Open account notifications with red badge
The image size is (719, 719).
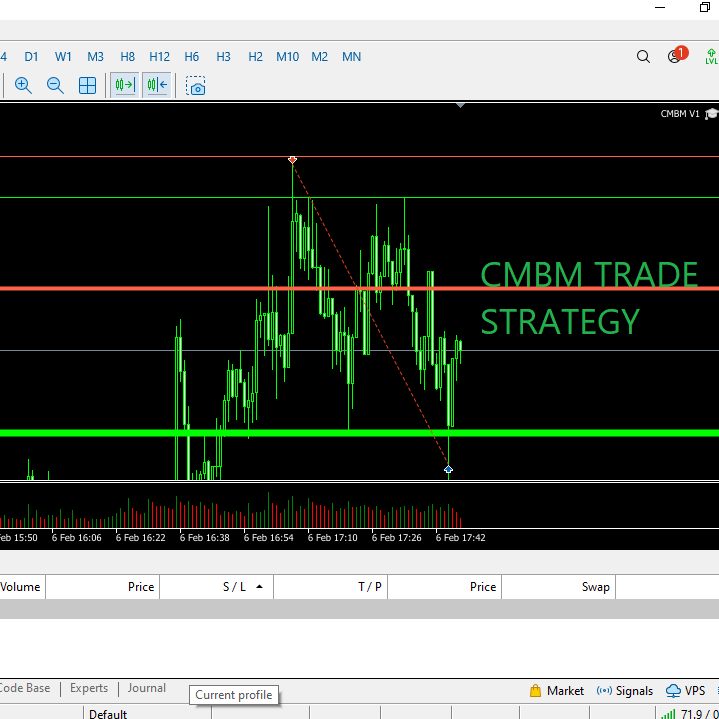(x=677, y=55)
